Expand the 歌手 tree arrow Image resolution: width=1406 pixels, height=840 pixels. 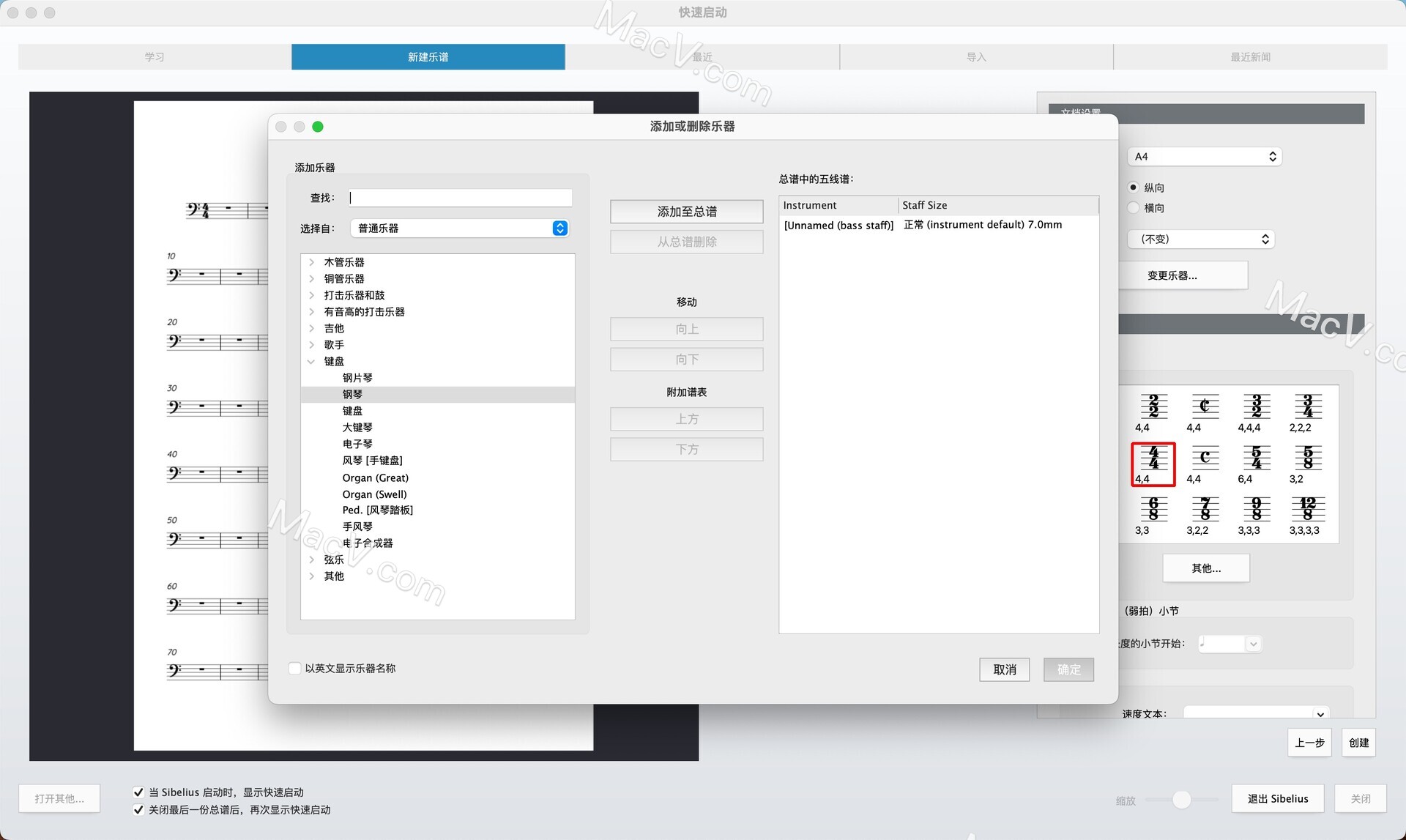click(312, 345)
